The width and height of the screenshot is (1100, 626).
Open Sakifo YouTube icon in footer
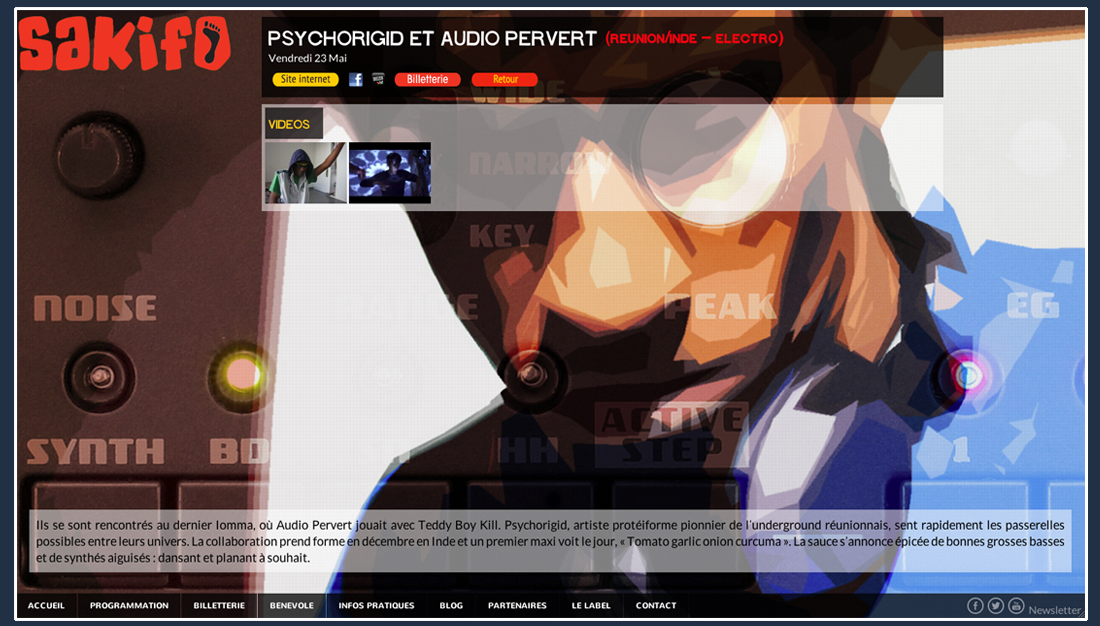pyautogui.click(x=1016, y=605)
